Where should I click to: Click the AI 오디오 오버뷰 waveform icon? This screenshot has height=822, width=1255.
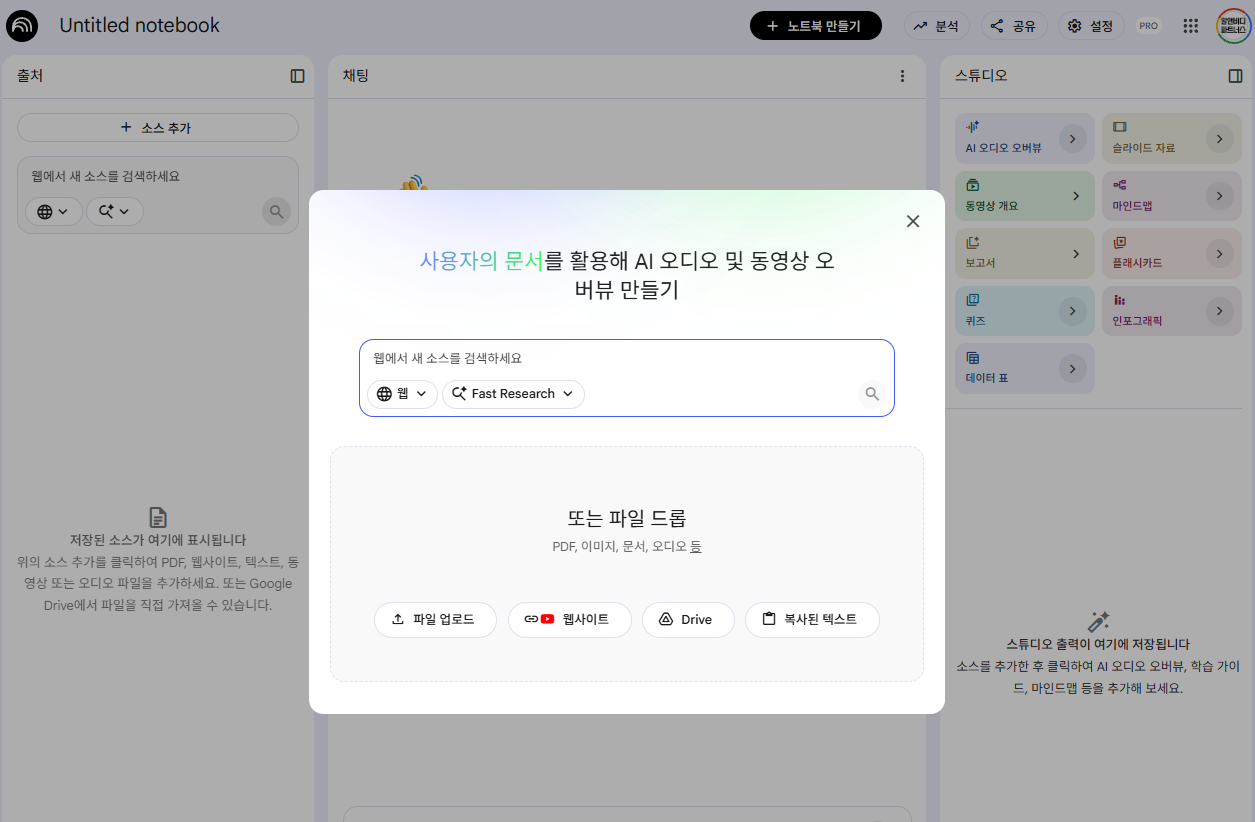pos(972,127)
